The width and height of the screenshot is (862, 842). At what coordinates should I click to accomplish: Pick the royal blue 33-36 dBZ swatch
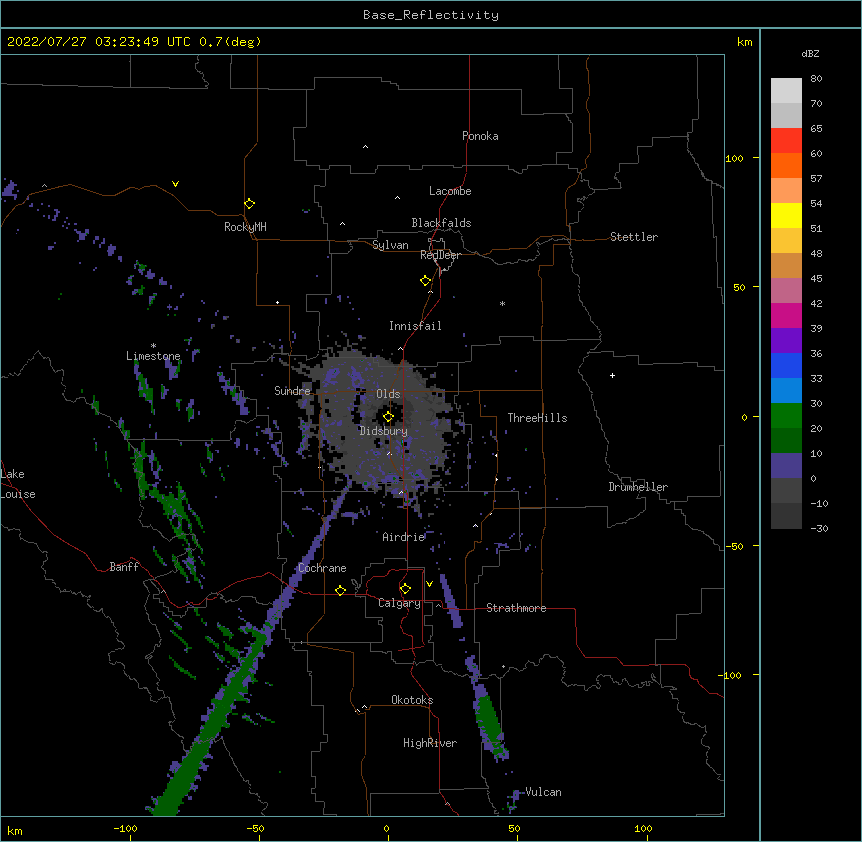click(786, 365)
